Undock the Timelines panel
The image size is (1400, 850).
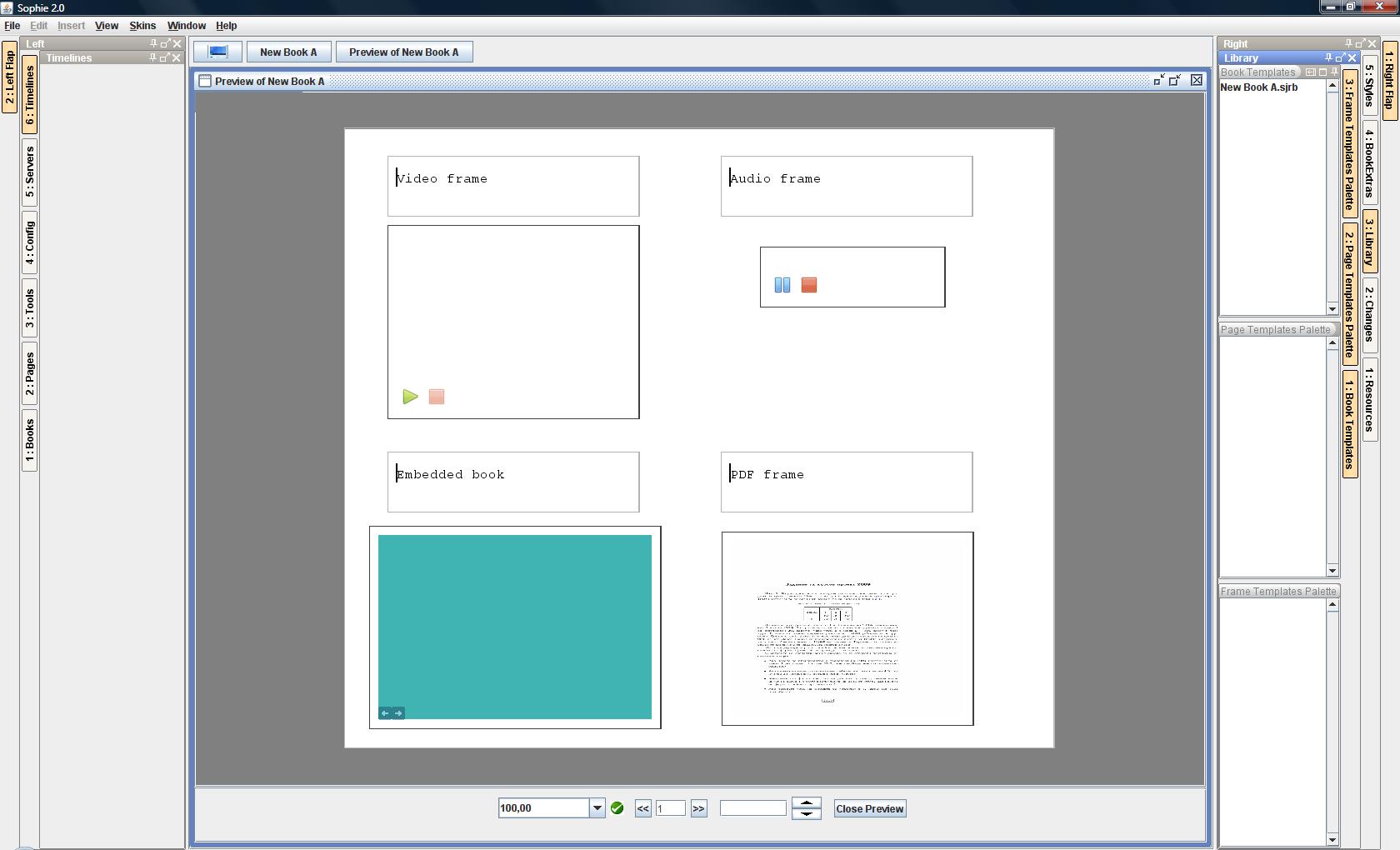pos(164,57)
